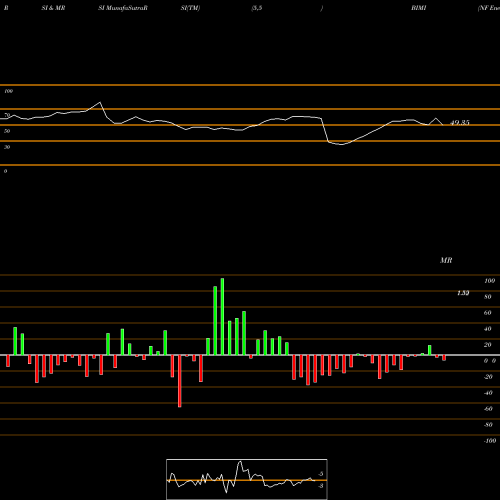Click the RSI line peak near 70
Screen dimensions: 500x500
(x=100, y=103)
